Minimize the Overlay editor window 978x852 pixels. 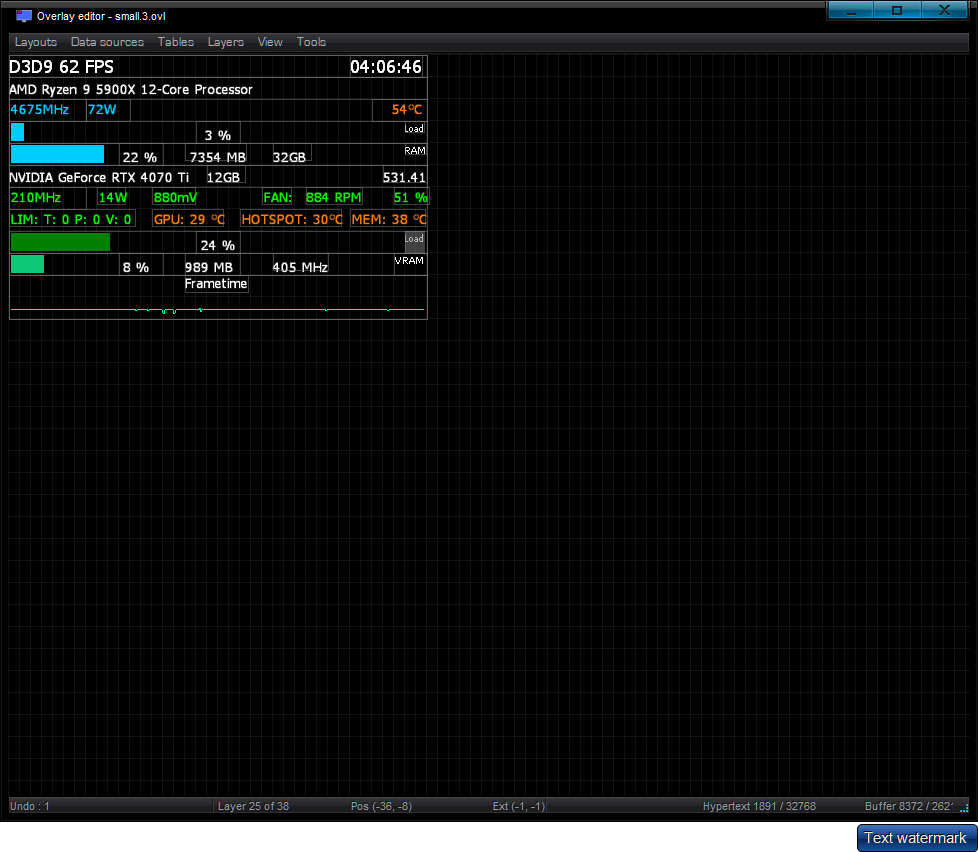[x=851, y=10]
